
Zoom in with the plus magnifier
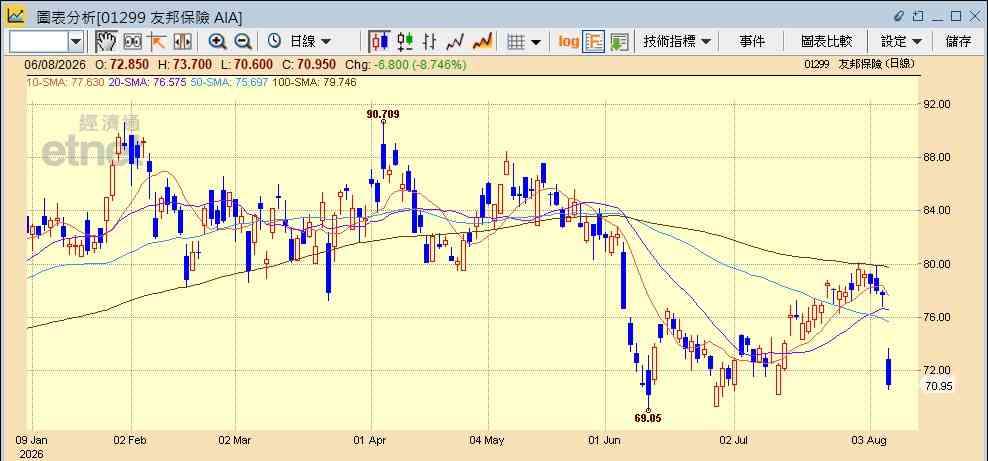pos(217,42)
